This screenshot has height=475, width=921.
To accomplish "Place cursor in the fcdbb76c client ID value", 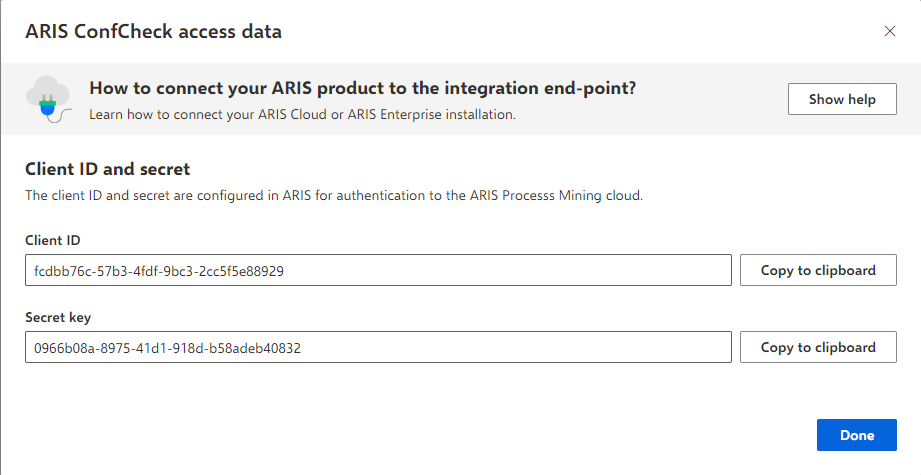I will (159, 271).
